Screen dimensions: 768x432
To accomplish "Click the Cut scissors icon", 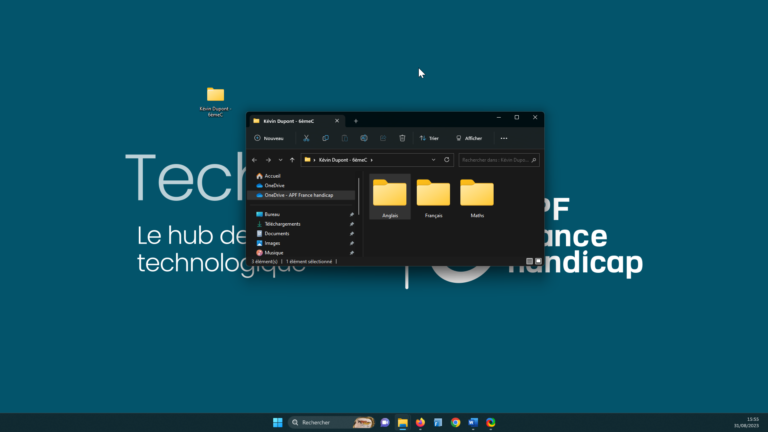I will coord(306,138).
